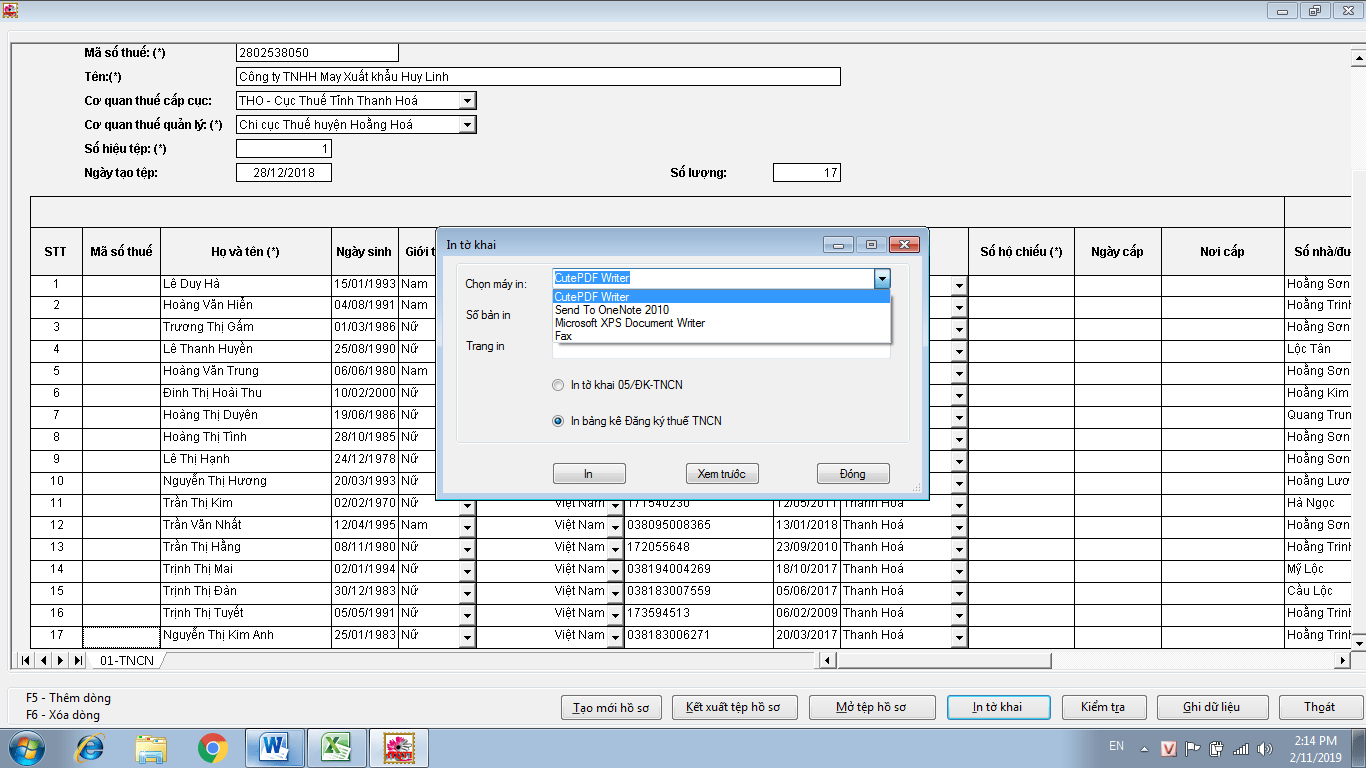Select 'In bảng kê Đăng ký thuế TNCN' radio
1366x768 pixels.
(558, 421)
